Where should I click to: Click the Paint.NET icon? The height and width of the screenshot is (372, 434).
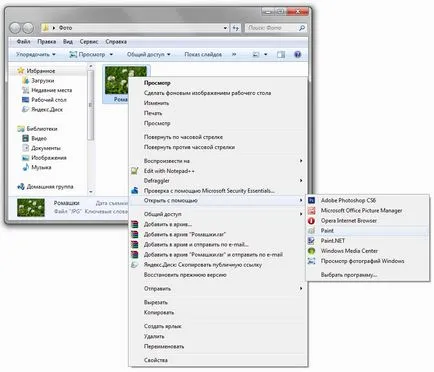[x=311, y=241]
